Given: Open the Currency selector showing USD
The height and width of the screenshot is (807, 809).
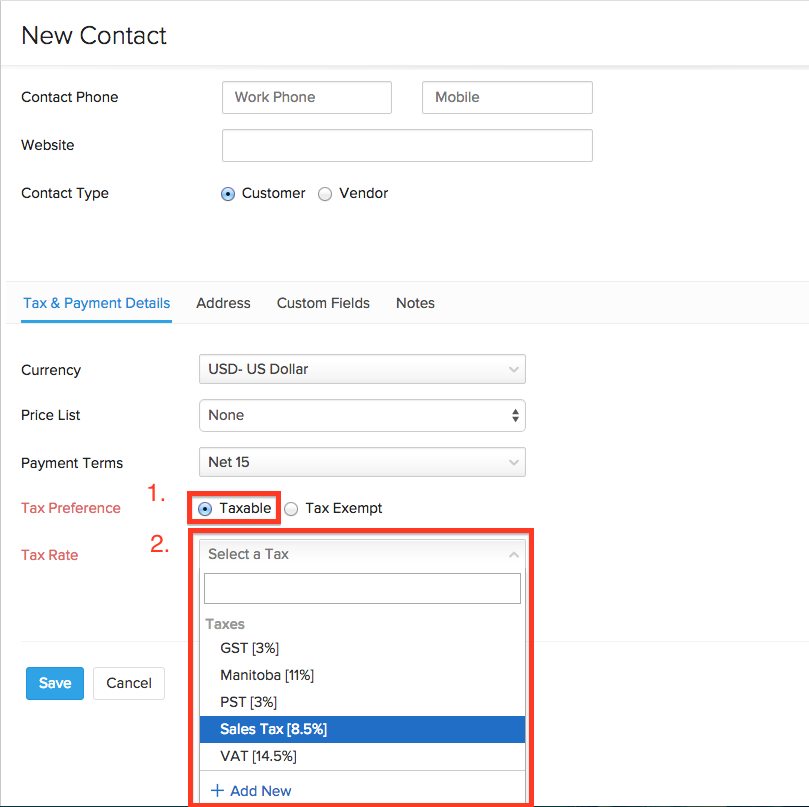Looking at the screenshot, I should point(362,369).
